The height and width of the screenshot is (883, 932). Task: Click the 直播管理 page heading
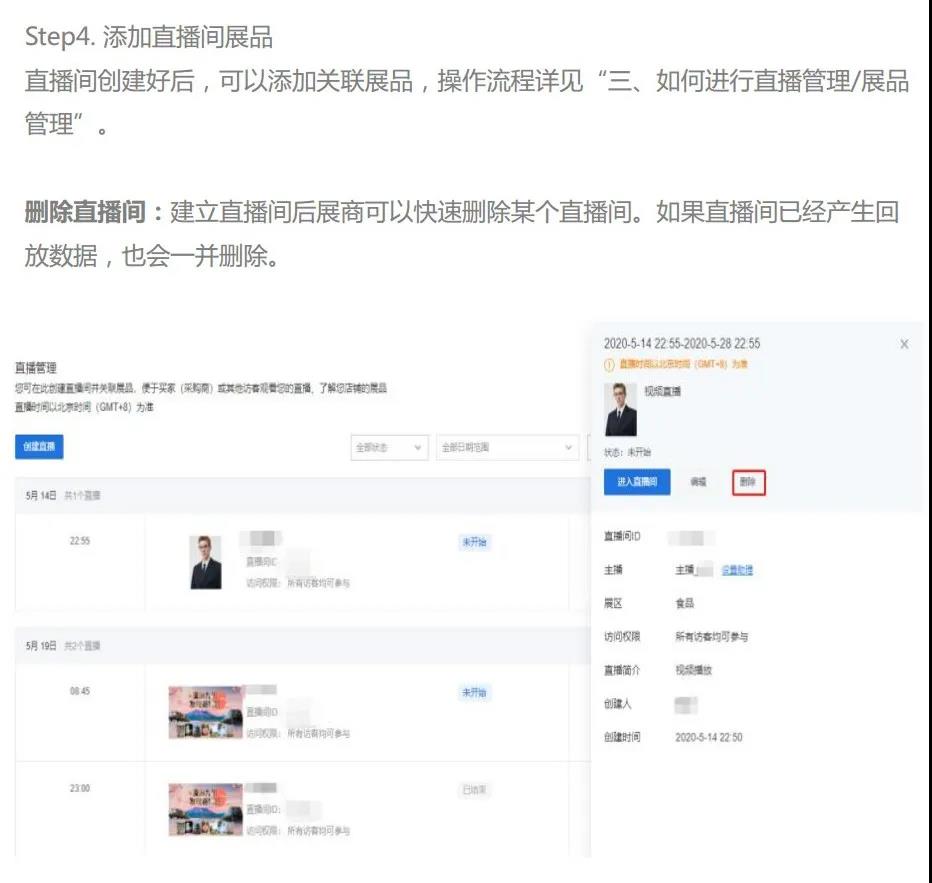36,368
